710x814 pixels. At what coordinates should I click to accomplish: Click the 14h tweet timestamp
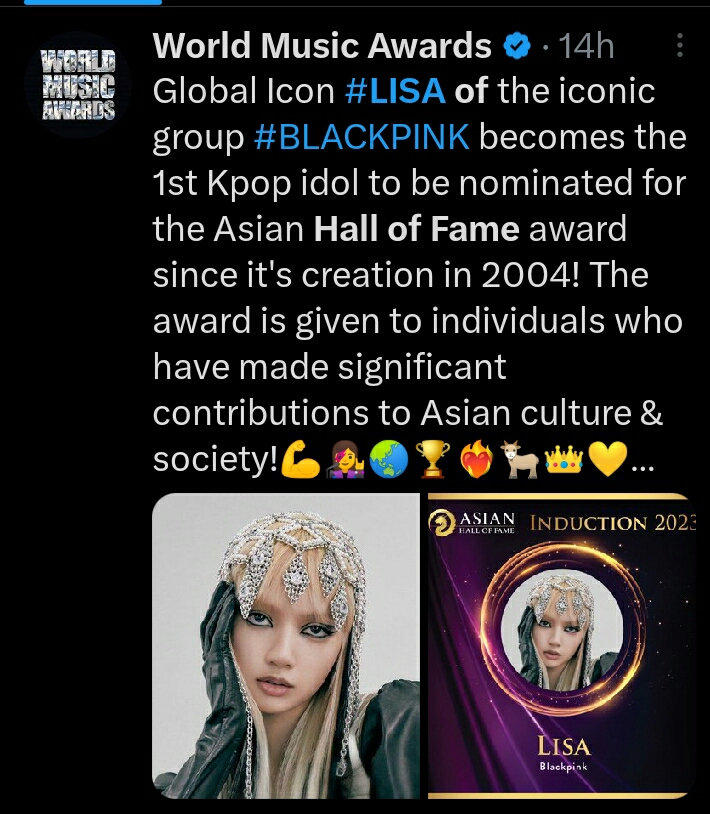point(586,46)
